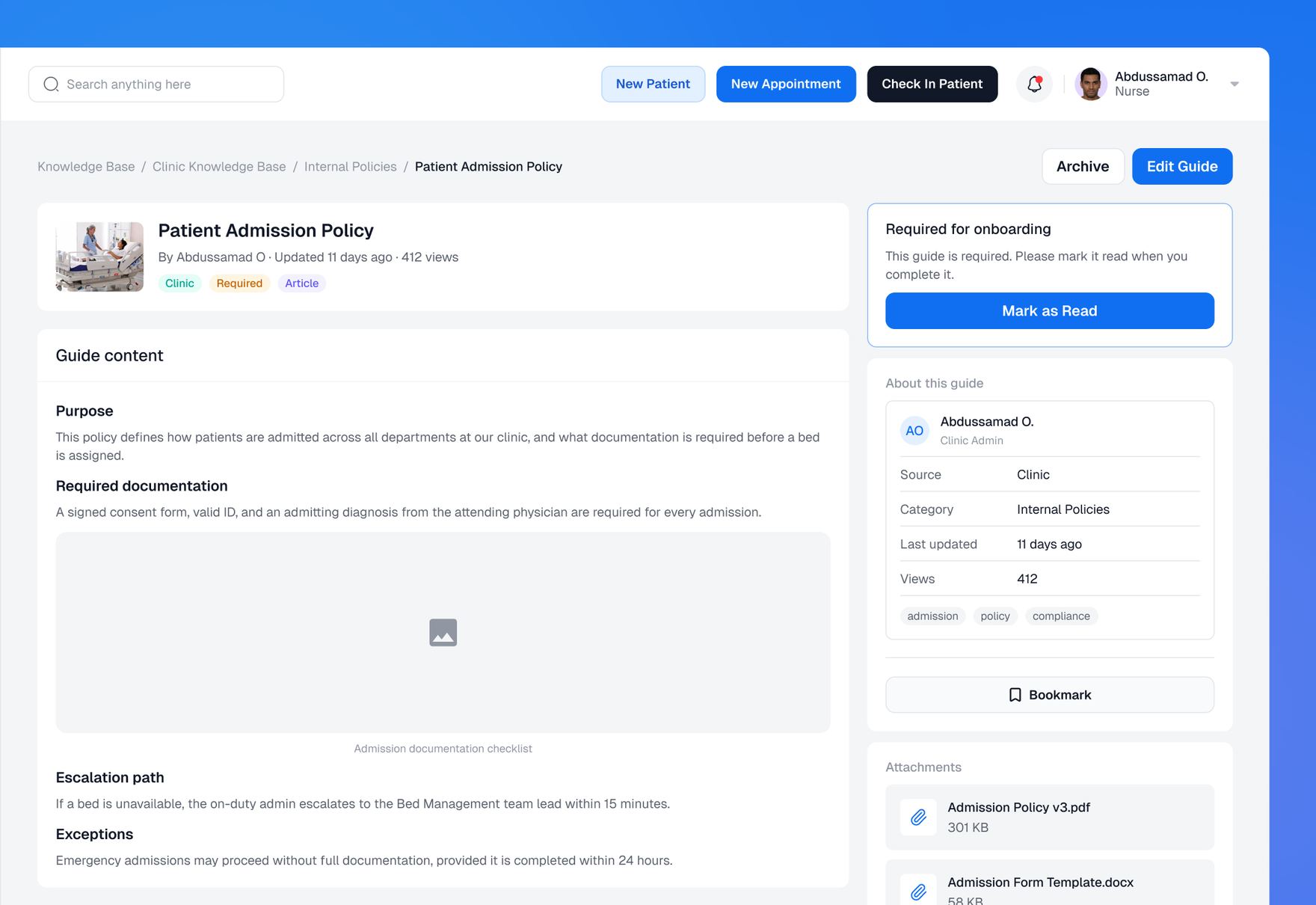Image resolution: width=1316 pixels, height=905 pixels.
Task: Click the author name in About this guide
Action: click(987, 422)
